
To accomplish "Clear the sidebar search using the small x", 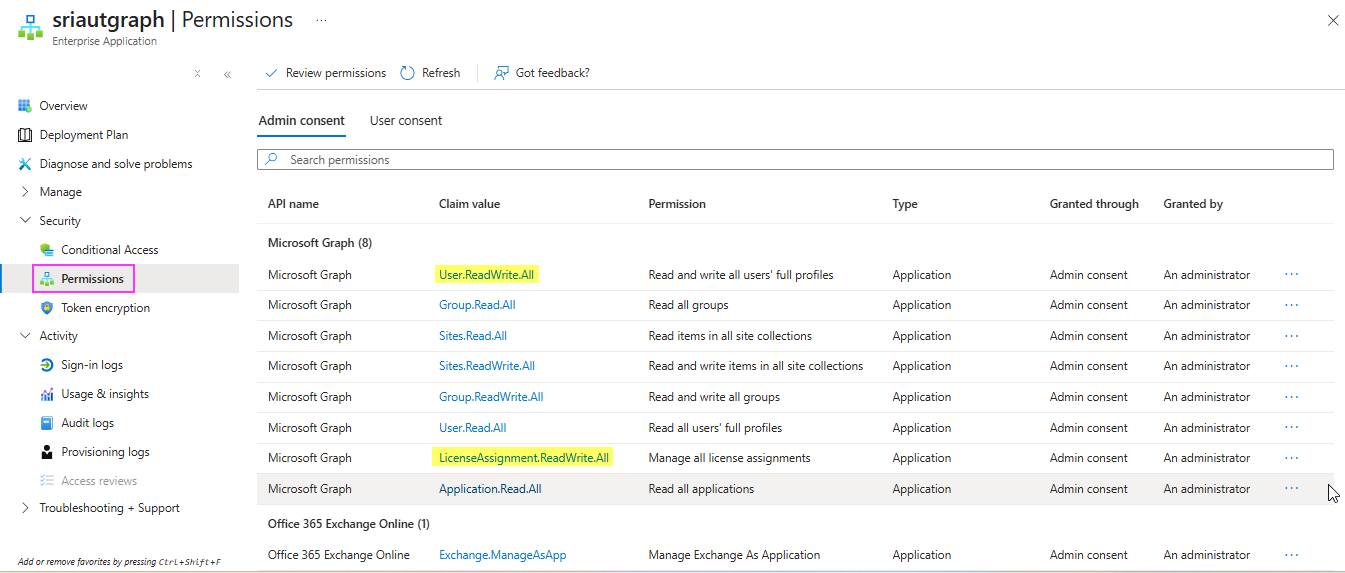I will (x=197, y=73).
